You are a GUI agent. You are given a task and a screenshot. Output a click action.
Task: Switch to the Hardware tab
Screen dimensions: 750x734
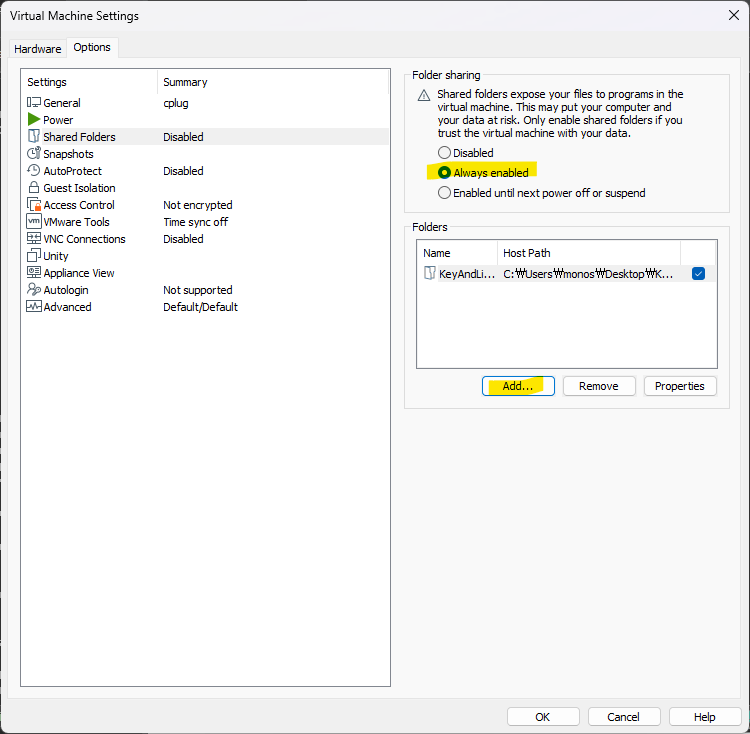38,49
